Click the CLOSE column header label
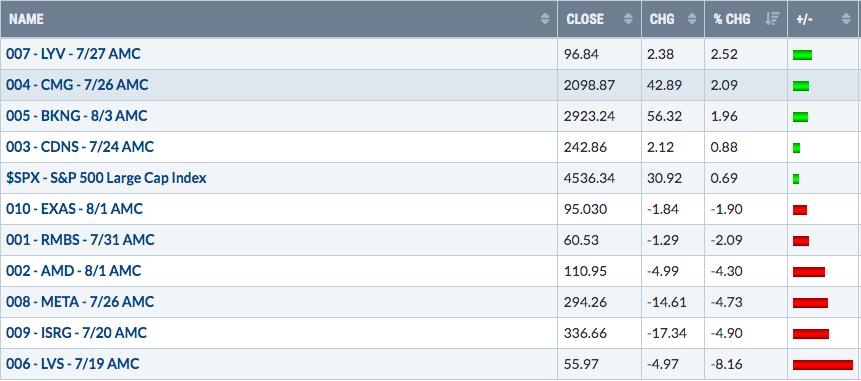Image resolution: width=861 pixels, height=381 pixels. click(x=585, y=19)
